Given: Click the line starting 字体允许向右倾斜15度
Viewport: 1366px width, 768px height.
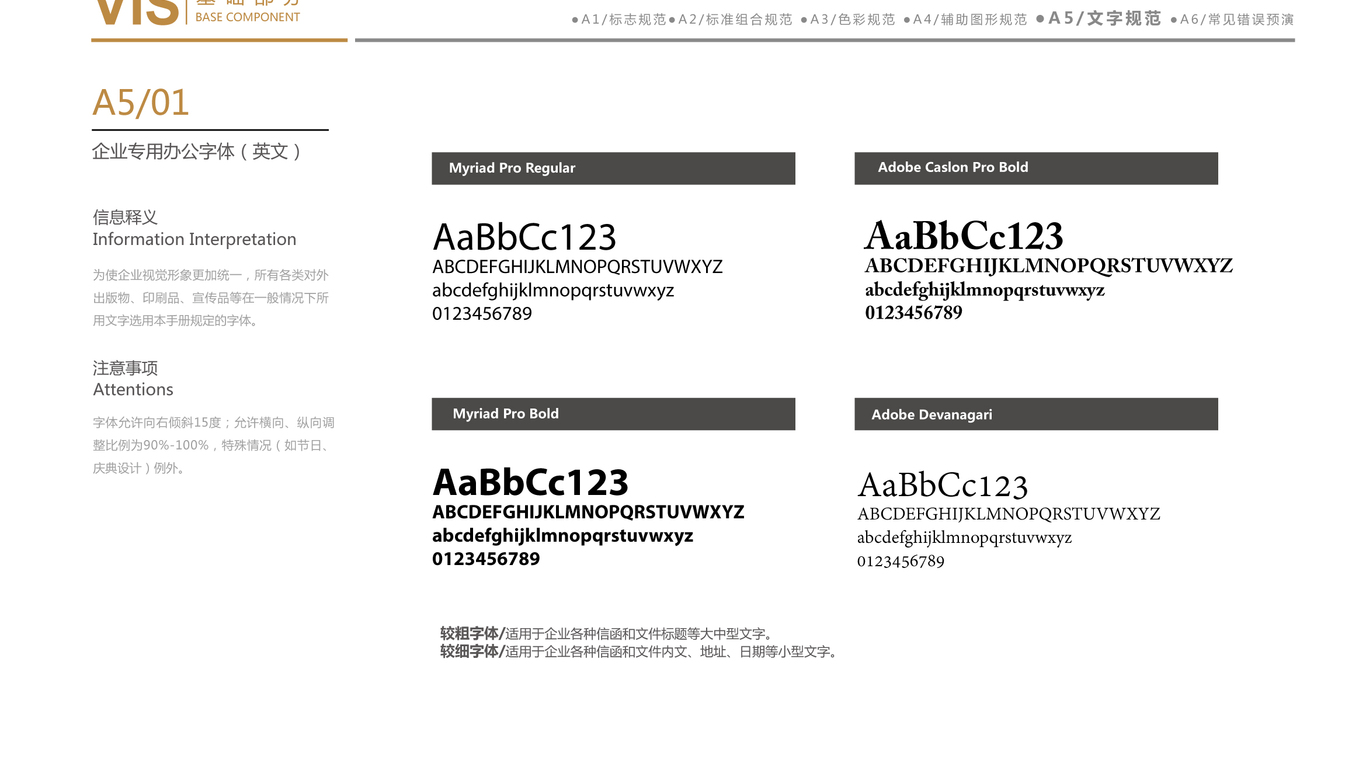Looking at the screenshot, I should pyautogui.click(x=214, y=423).
